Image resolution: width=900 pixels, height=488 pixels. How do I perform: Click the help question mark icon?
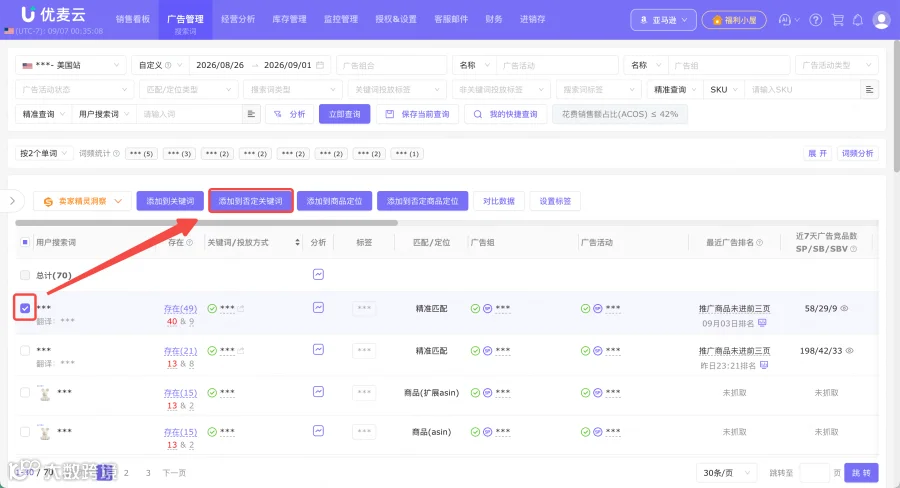[815, 20]
